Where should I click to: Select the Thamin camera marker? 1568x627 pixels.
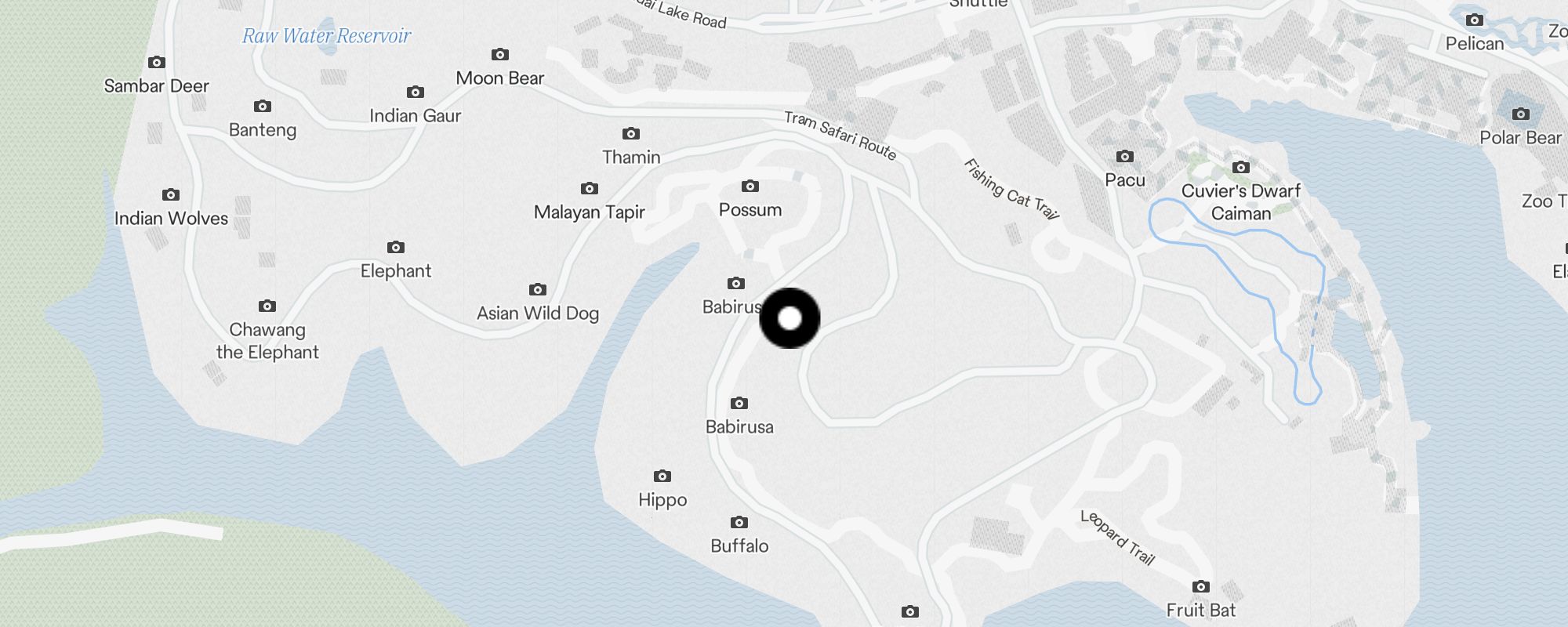[631, 133]
